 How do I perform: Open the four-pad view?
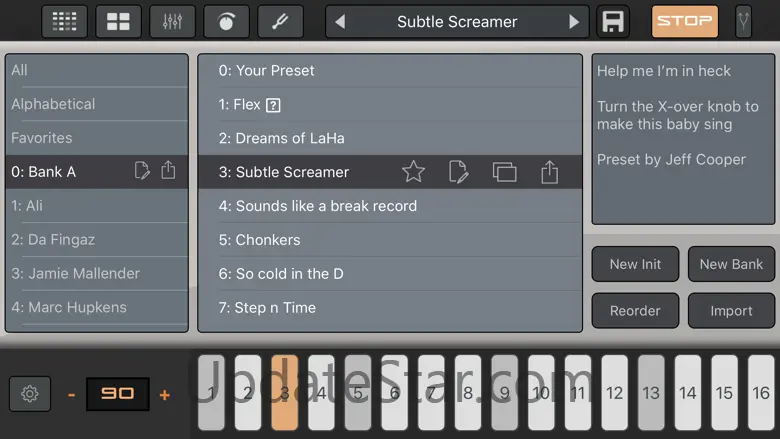click(118, 21)
